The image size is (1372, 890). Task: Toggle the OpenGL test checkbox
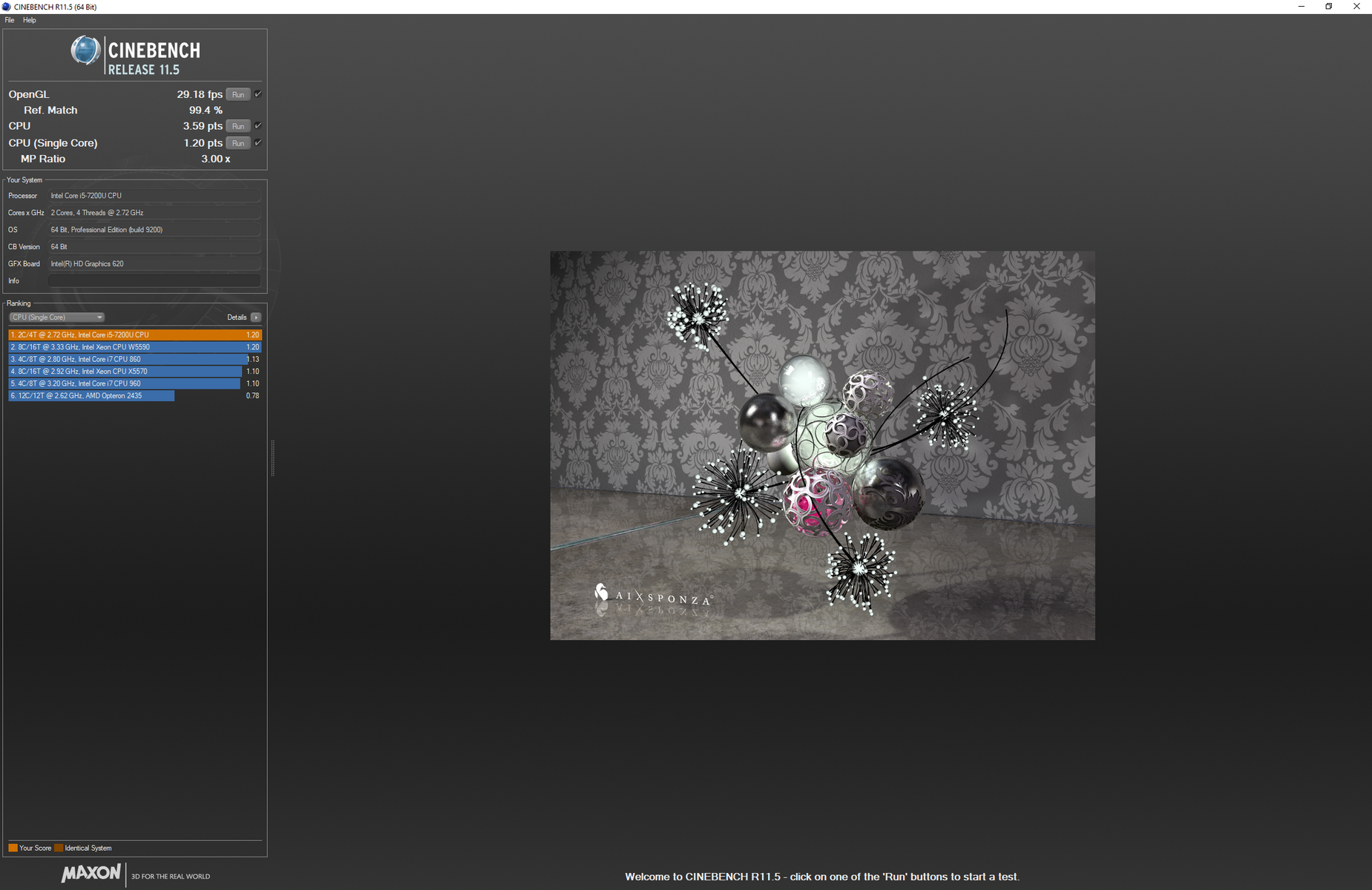[x=258, y=94]
